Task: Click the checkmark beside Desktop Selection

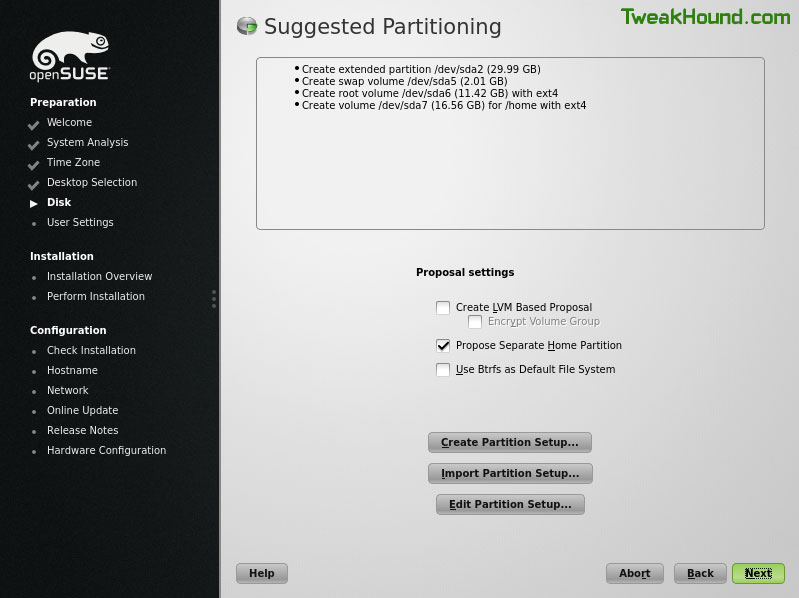Action: click(x=34, y=185)
